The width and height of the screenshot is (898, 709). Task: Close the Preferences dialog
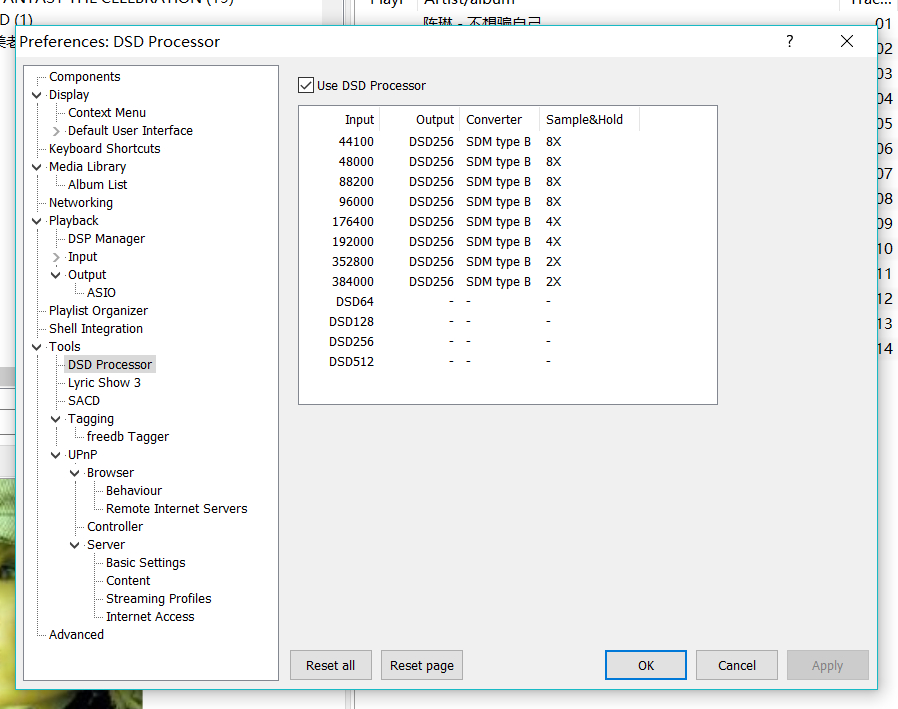pyautogui.click(x=846, y=41)
